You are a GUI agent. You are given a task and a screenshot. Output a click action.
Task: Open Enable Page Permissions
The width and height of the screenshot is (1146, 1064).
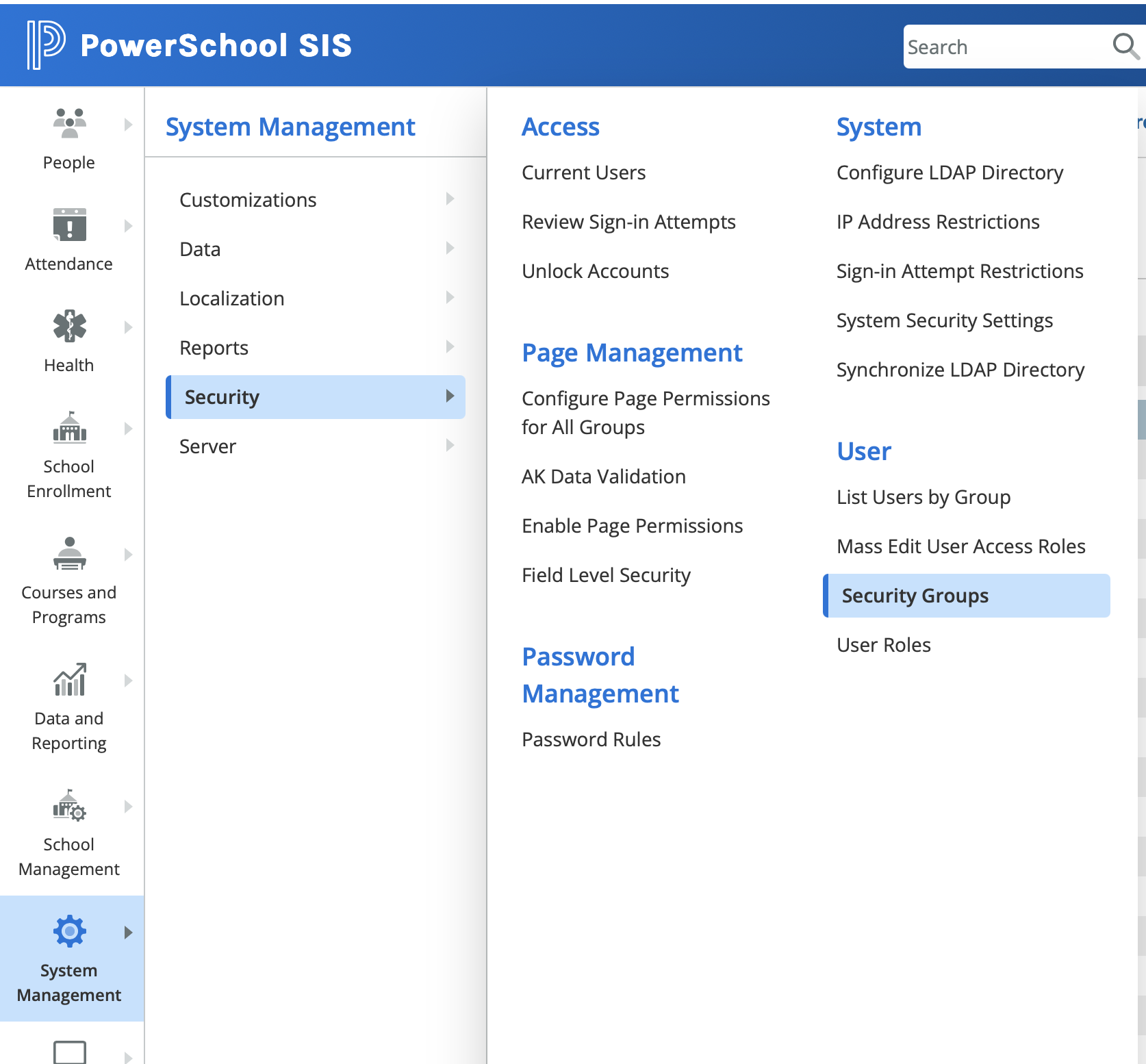click(x=632, y=526)
